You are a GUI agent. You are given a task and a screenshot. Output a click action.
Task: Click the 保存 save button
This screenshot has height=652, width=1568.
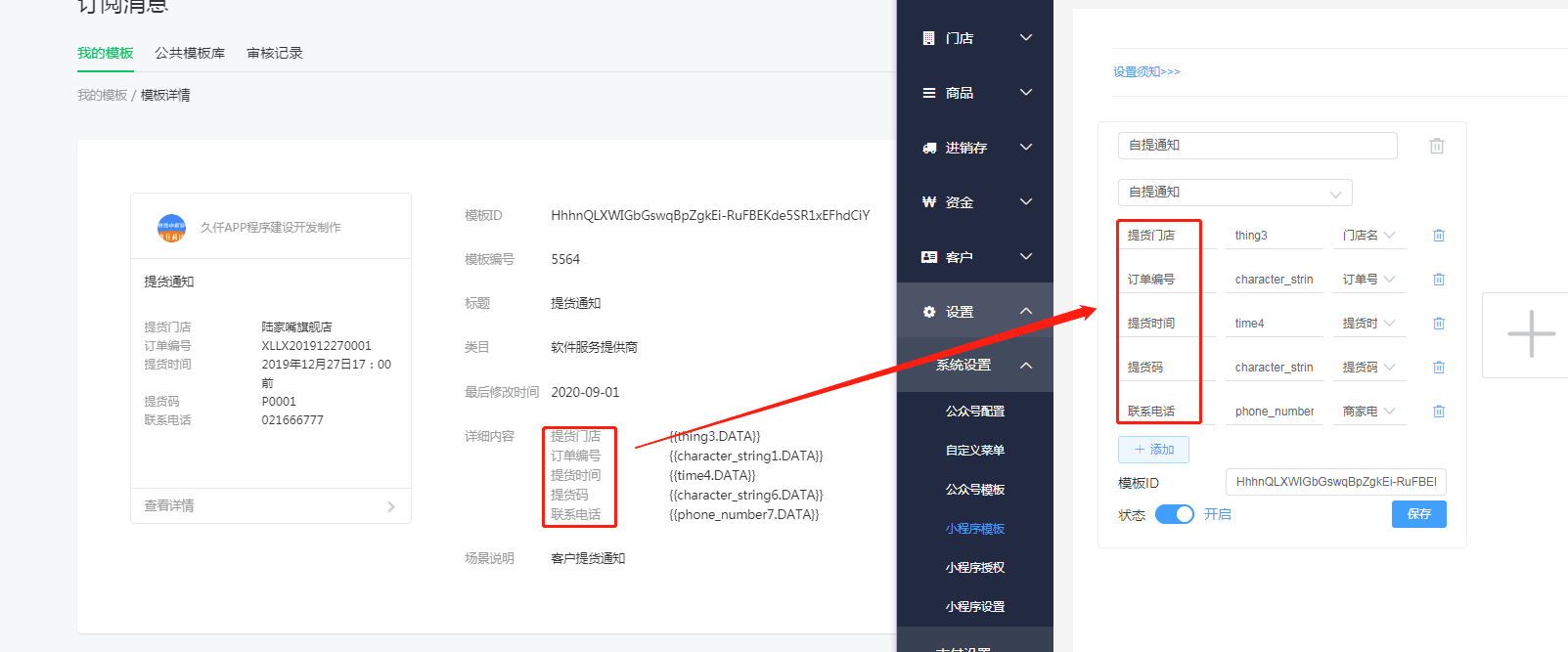1419,514
